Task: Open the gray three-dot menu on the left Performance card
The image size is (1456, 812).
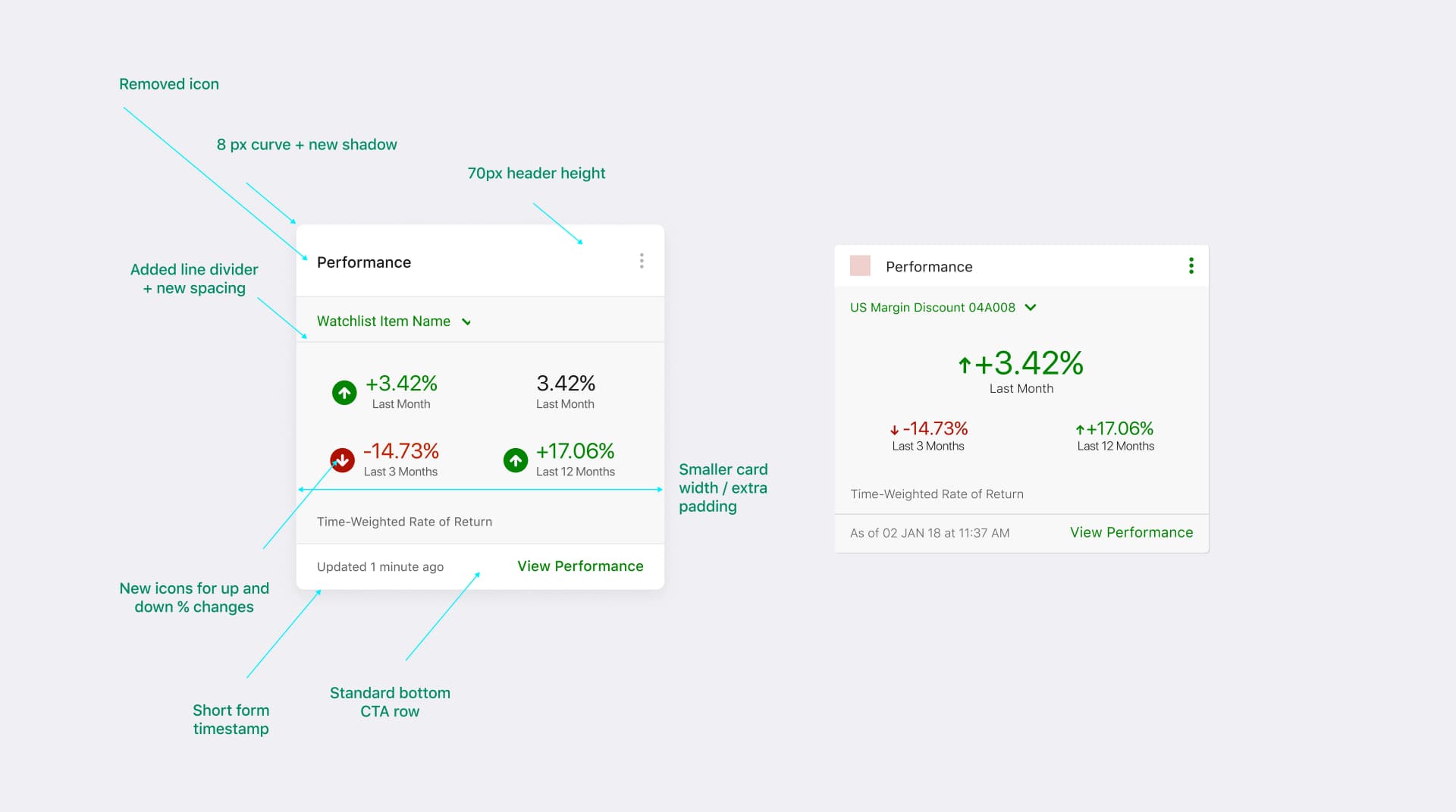Action: 642,262
